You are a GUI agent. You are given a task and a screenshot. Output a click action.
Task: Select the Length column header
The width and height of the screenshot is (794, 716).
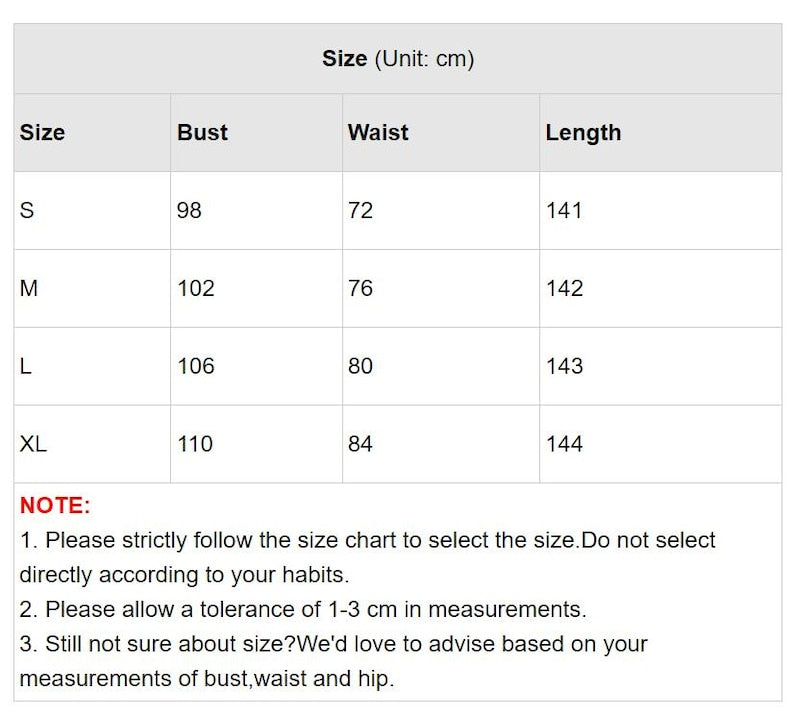(583, 133)
